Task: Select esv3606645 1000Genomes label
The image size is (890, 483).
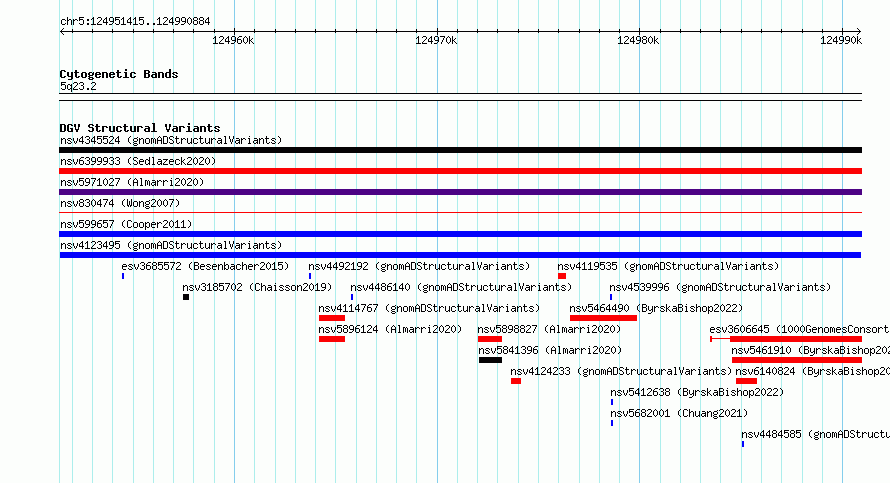Action: [799, 329]
